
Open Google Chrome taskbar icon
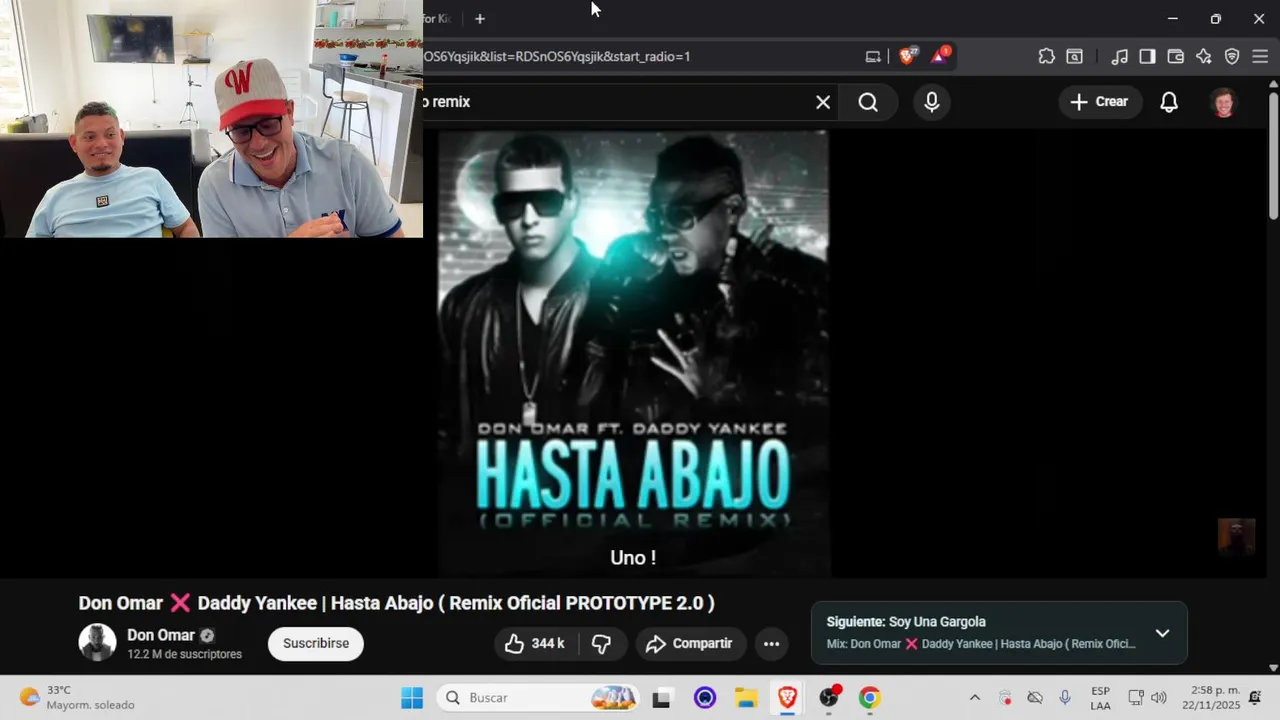pyautogui.click(x=870, y=698)
